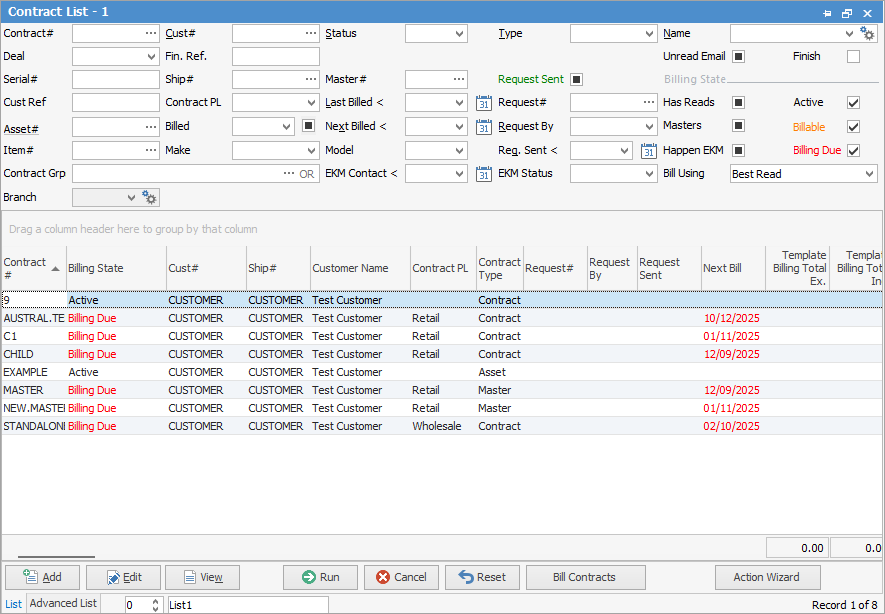This screenshot has width=885, height=614.
Task: Open the Type dropdown
Action: (649, 34)
